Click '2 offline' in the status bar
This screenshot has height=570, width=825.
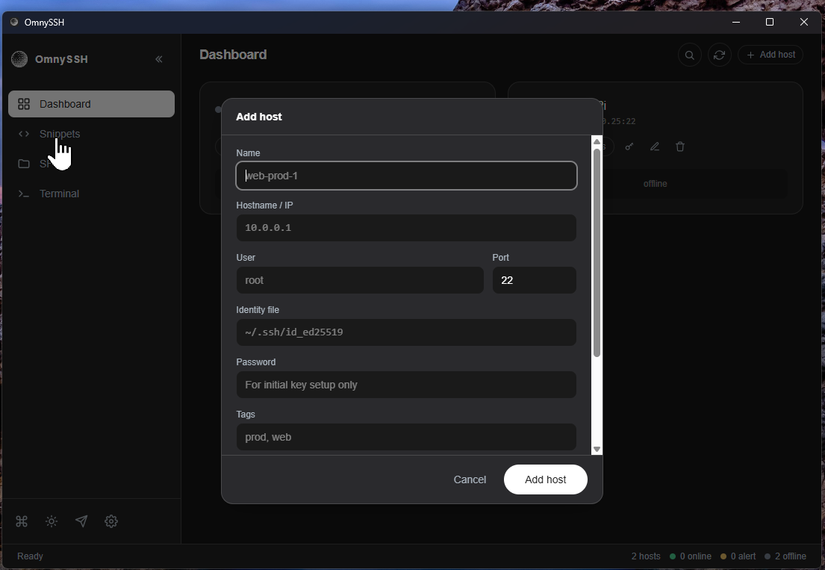point(786,556)
